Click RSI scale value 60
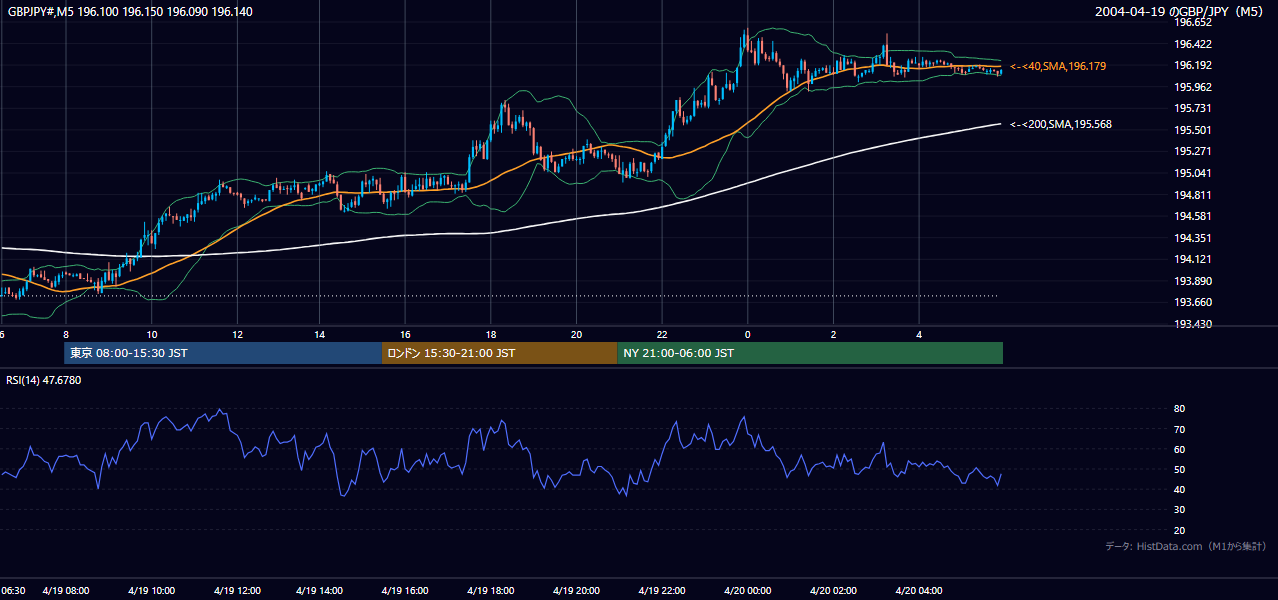Viewport: 1278px width, 600px height. click(1179, 449)
